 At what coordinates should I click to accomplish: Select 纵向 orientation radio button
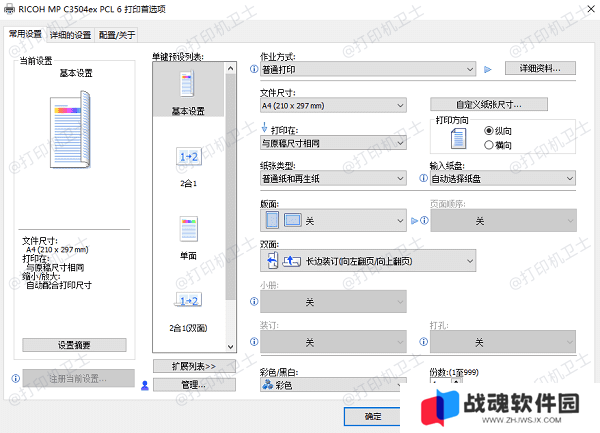[489, 131]
